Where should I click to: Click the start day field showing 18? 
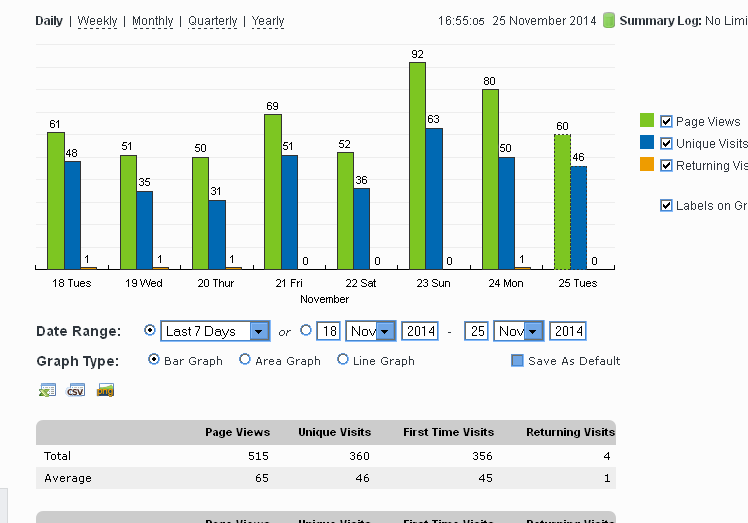[x=329, y=331]
